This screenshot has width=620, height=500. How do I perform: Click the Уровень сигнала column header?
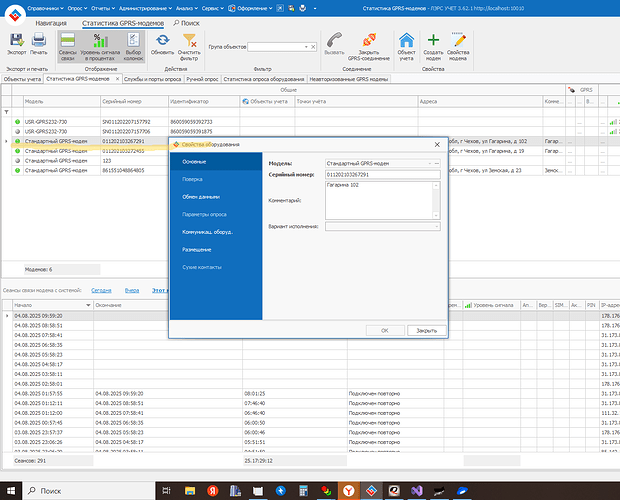pyautogui.click(x=491, y=305)
